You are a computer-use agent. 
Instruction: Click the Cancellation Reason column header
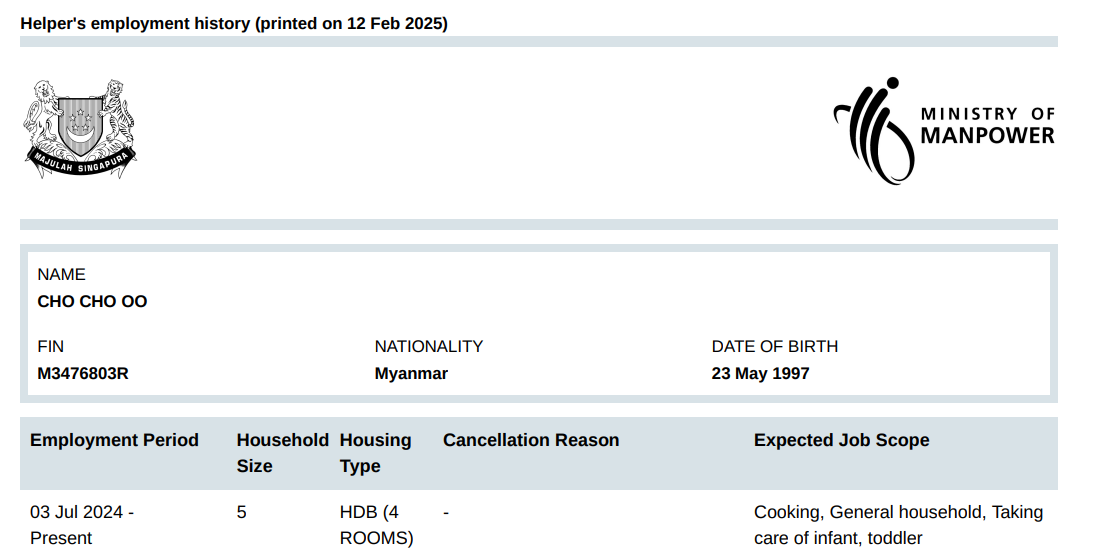[x=531, y=440]
